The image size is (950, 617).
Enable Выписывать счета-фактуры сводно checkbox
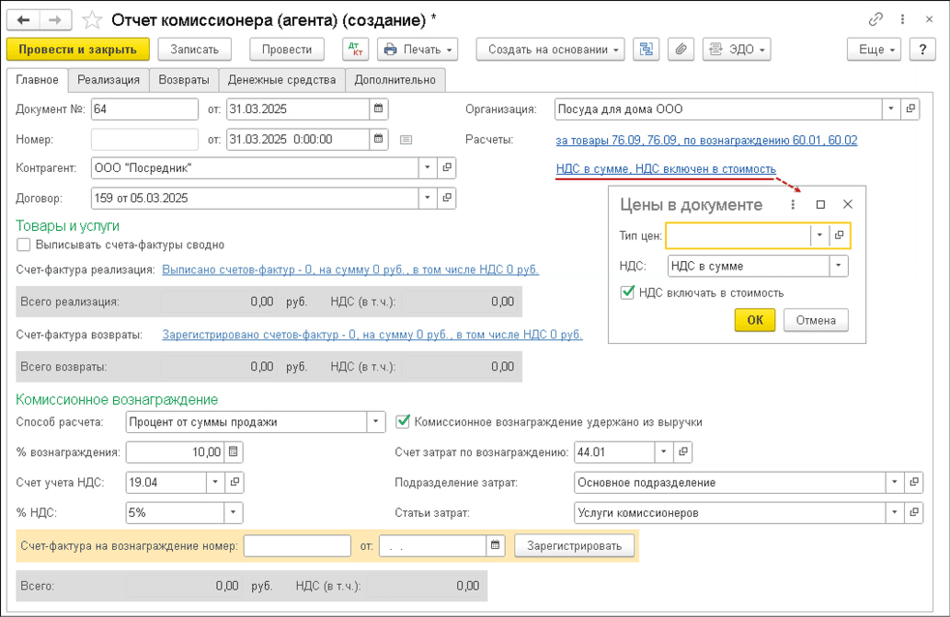point(24,244)
